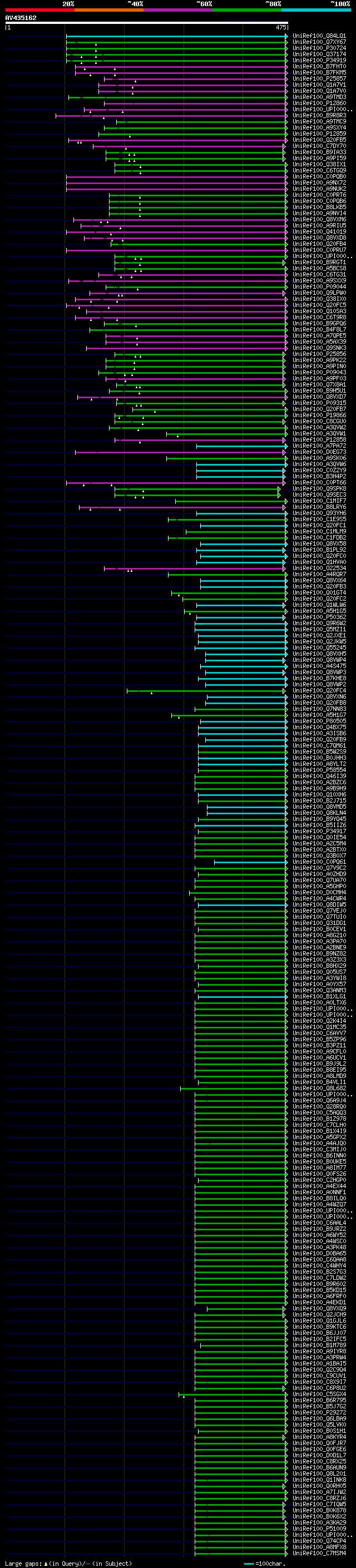The width and height of the screenshot is (356, 1568).
Task: Select hit label UniRef100_C0PQB0
Action: (x=319, y=176)
